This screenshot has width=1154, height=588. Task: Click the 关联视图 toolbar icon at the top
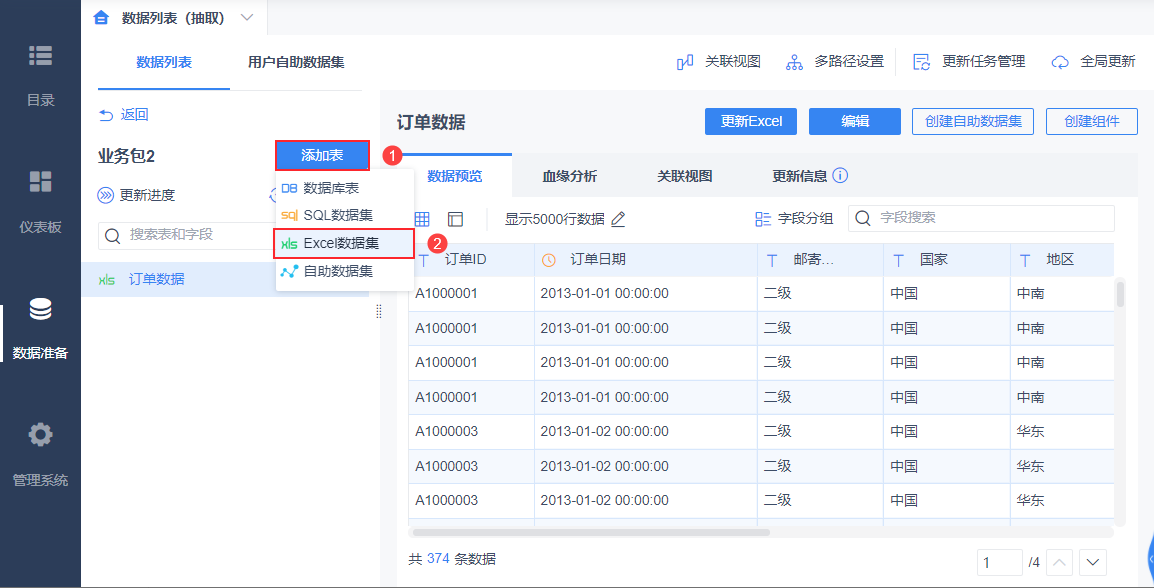pos(685,63)
